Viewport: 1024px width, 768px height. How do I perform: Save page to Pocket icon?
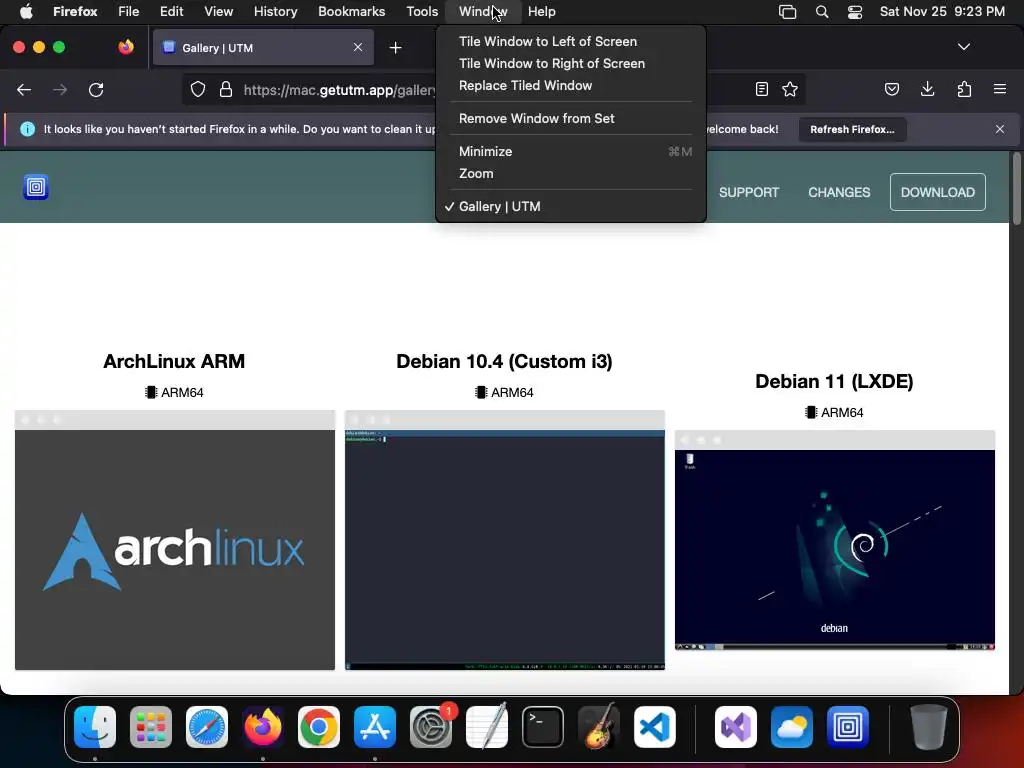pyautogui.click(x=891, y=89)
